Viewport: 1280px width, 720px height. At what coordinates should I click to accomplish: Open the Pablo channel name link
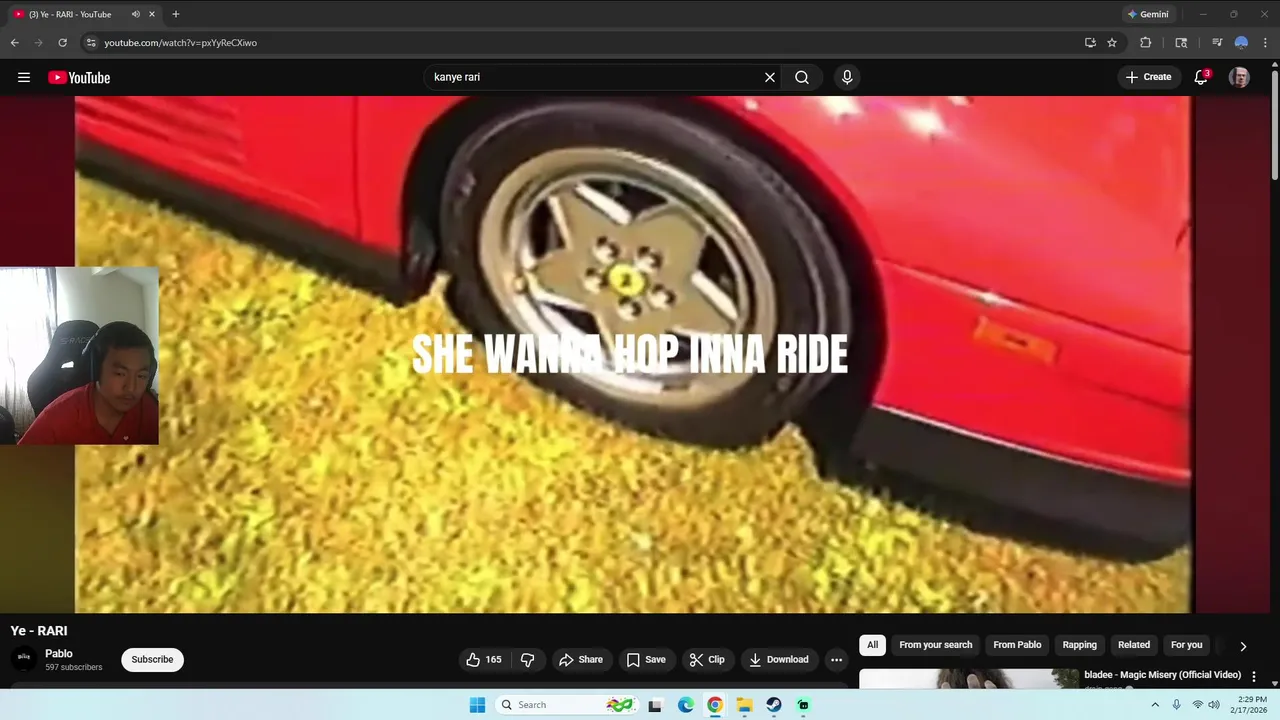pos(59,653)
